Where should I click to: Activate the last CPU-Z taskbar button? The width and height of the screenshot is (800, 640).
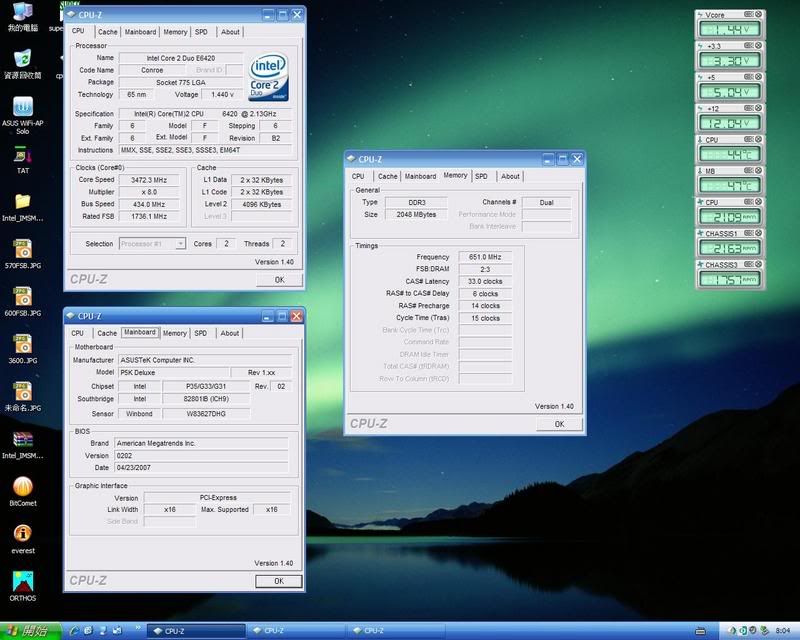coord(396,631)
